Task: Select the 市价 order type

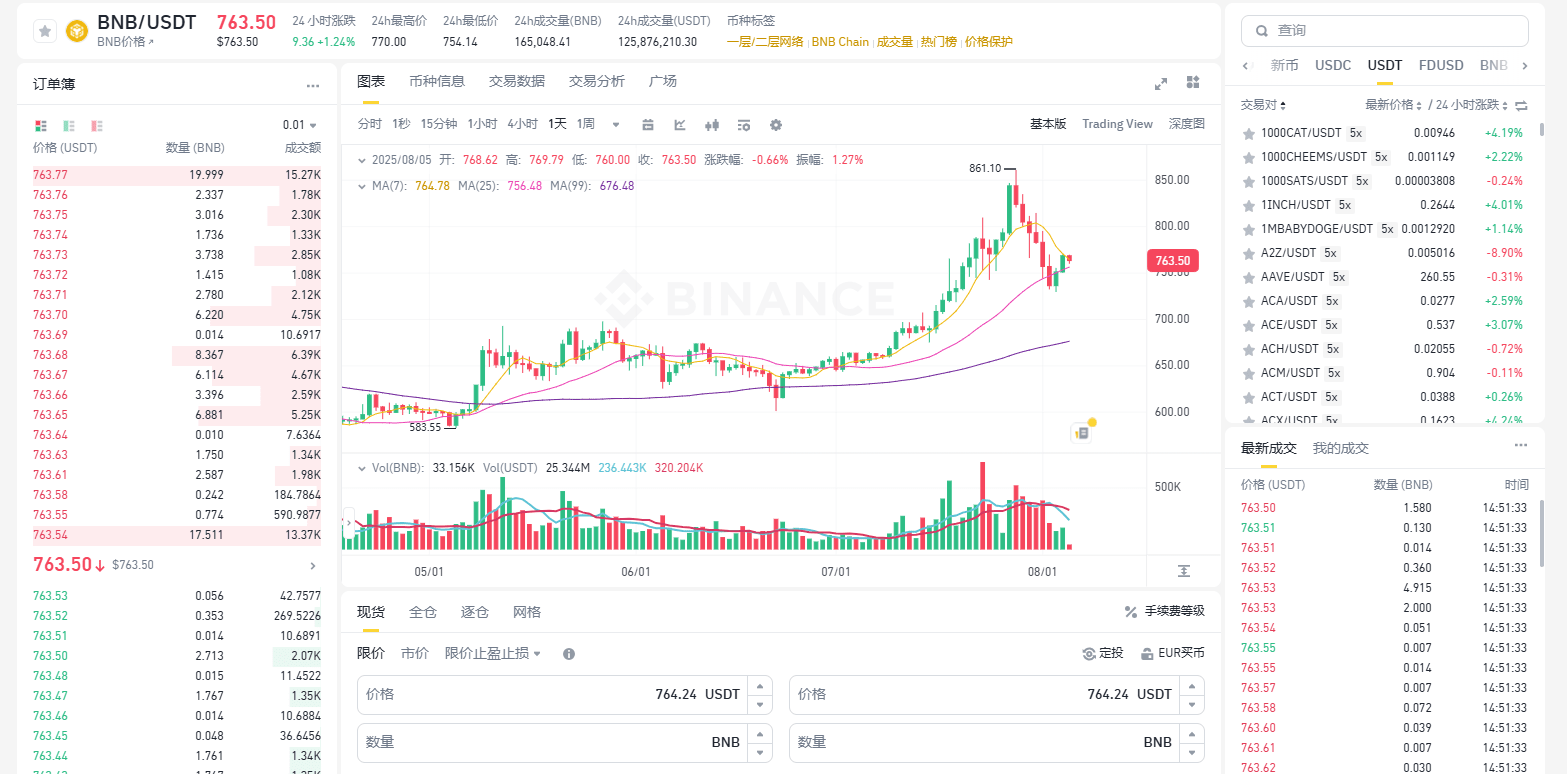Action: 415,653
